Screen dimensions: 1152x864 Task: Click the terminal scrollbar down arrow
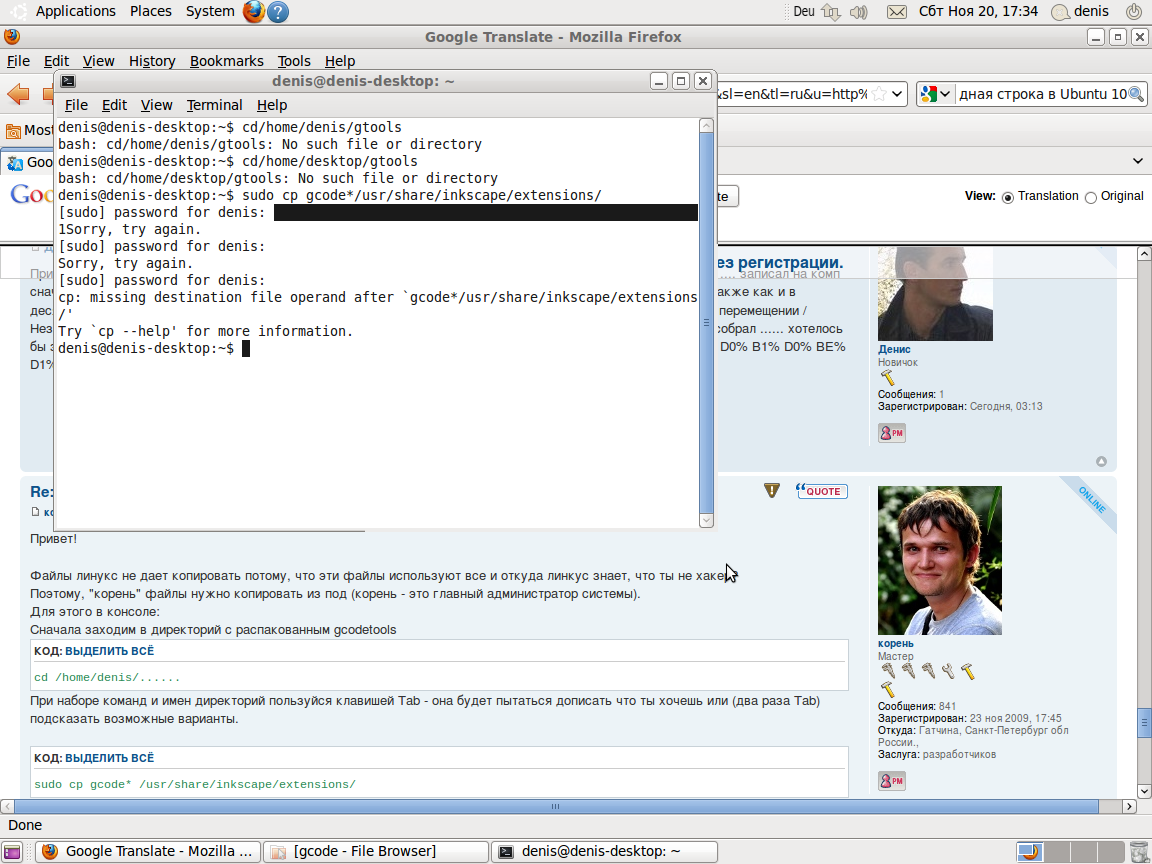[706, 520]
